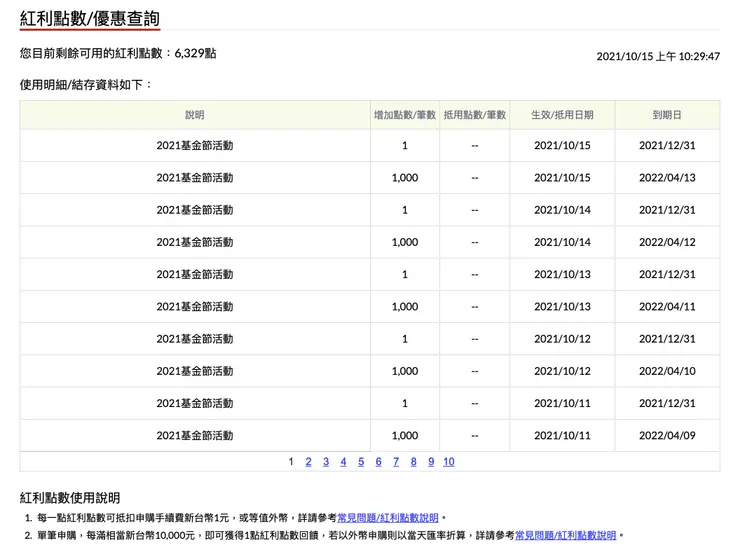
Task: Jump to last page 10
Action: [x=448, y=461]
